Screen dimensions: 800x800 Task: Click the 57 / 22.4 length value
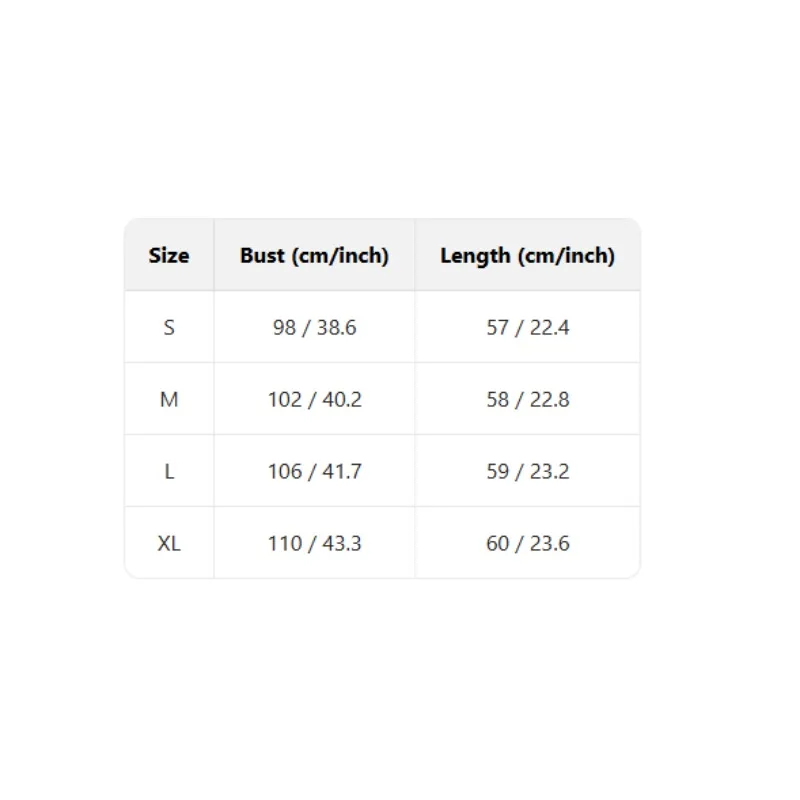pyautogui.click(x=528, y=328)
